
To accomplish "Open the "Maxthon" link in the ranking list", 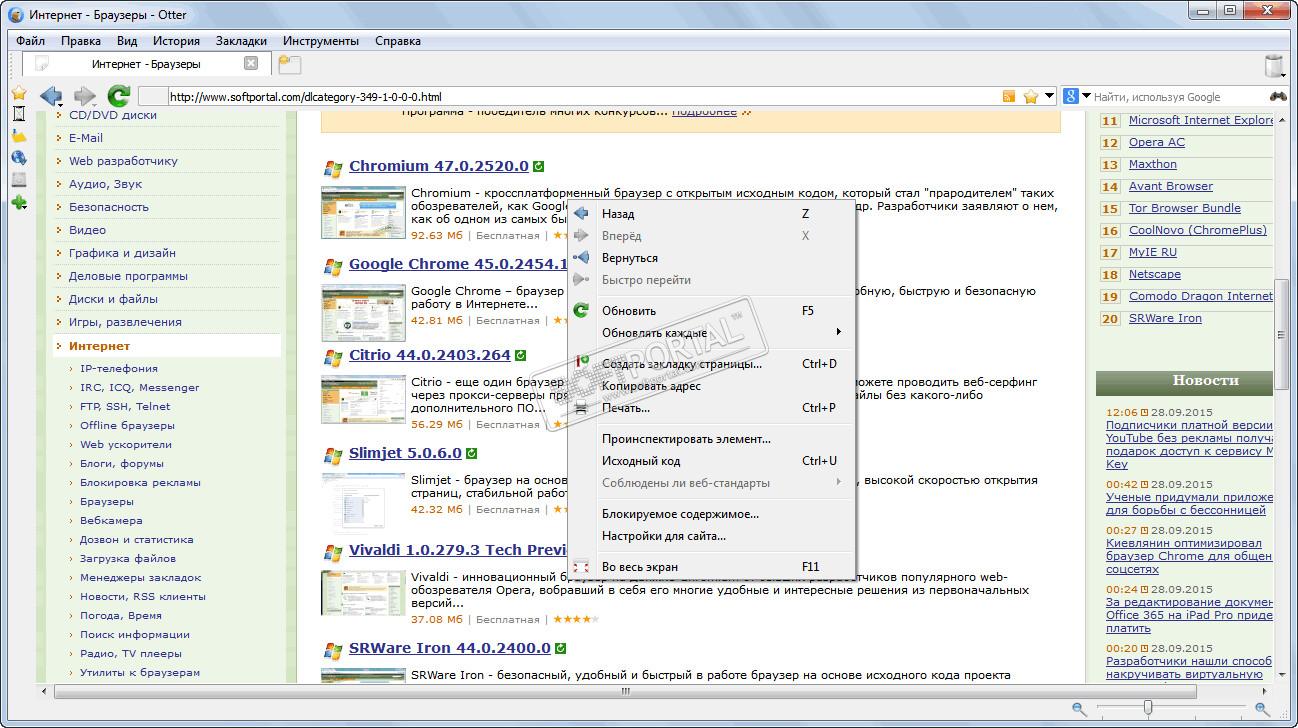I will click(1152, 164).
